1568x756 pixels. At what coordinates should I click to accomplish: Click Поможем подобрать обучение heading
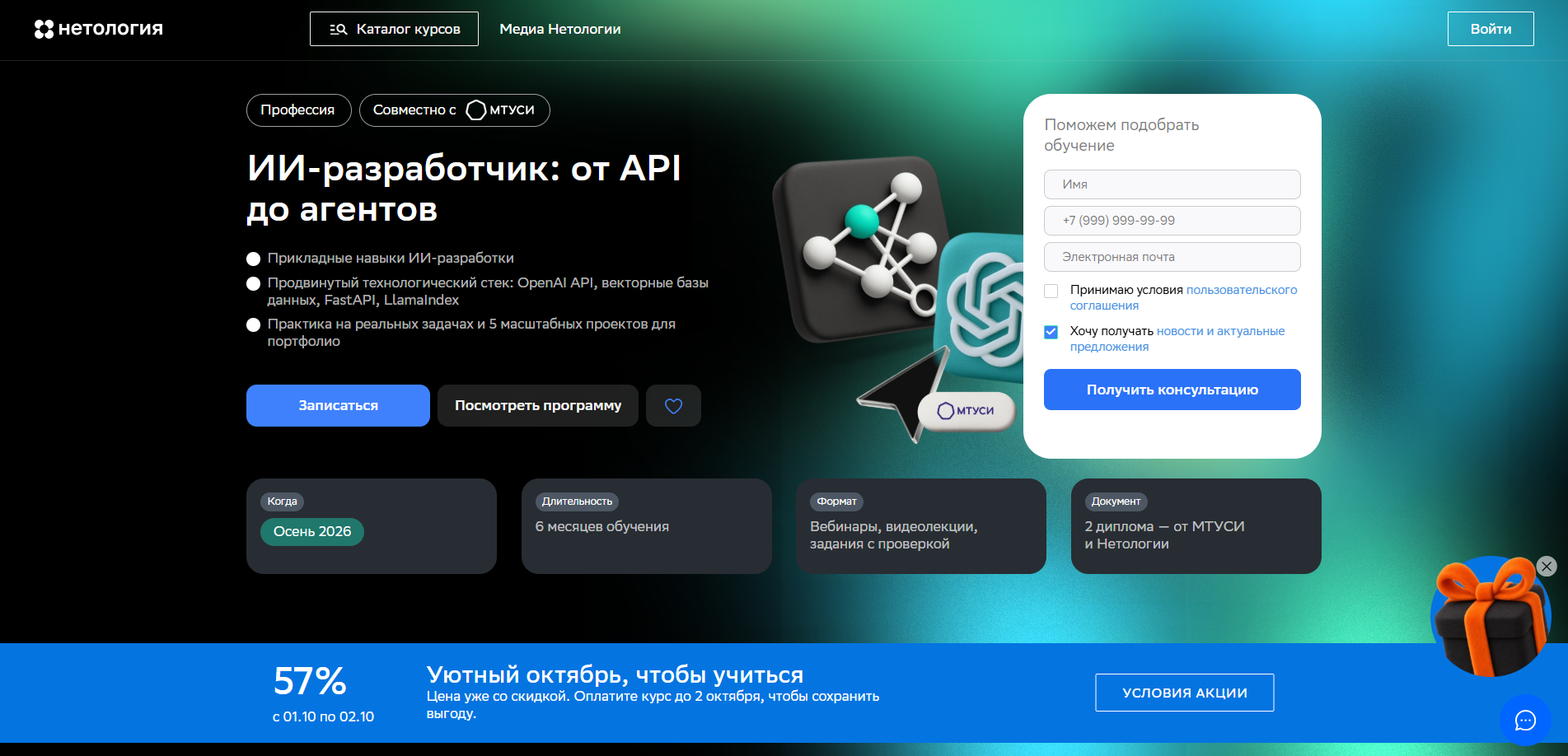tap(1121, 135)
